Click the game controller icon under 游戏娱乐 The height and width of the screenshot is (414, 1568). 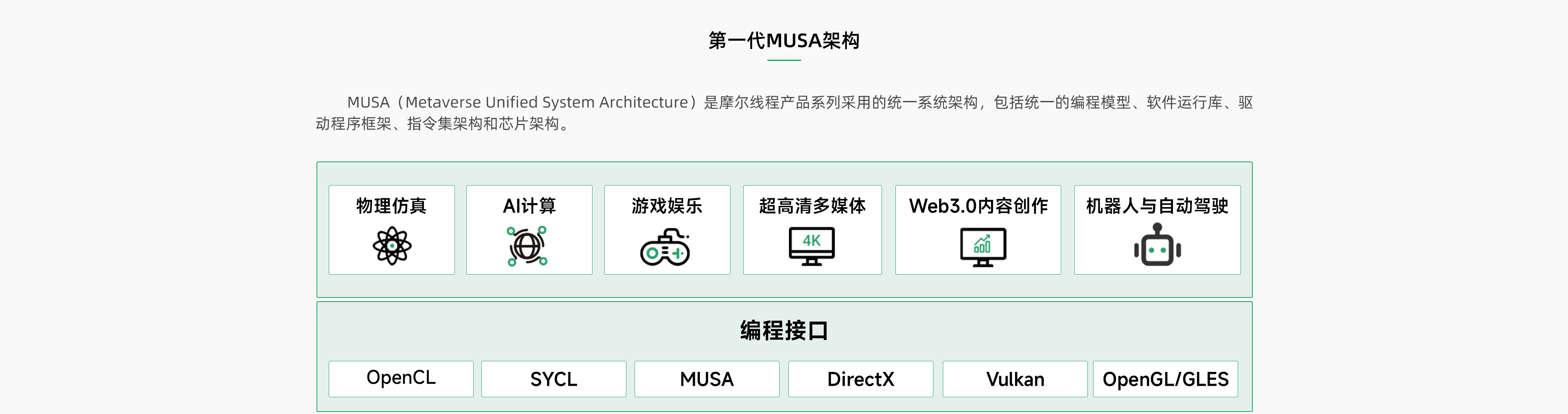point(665,247)
